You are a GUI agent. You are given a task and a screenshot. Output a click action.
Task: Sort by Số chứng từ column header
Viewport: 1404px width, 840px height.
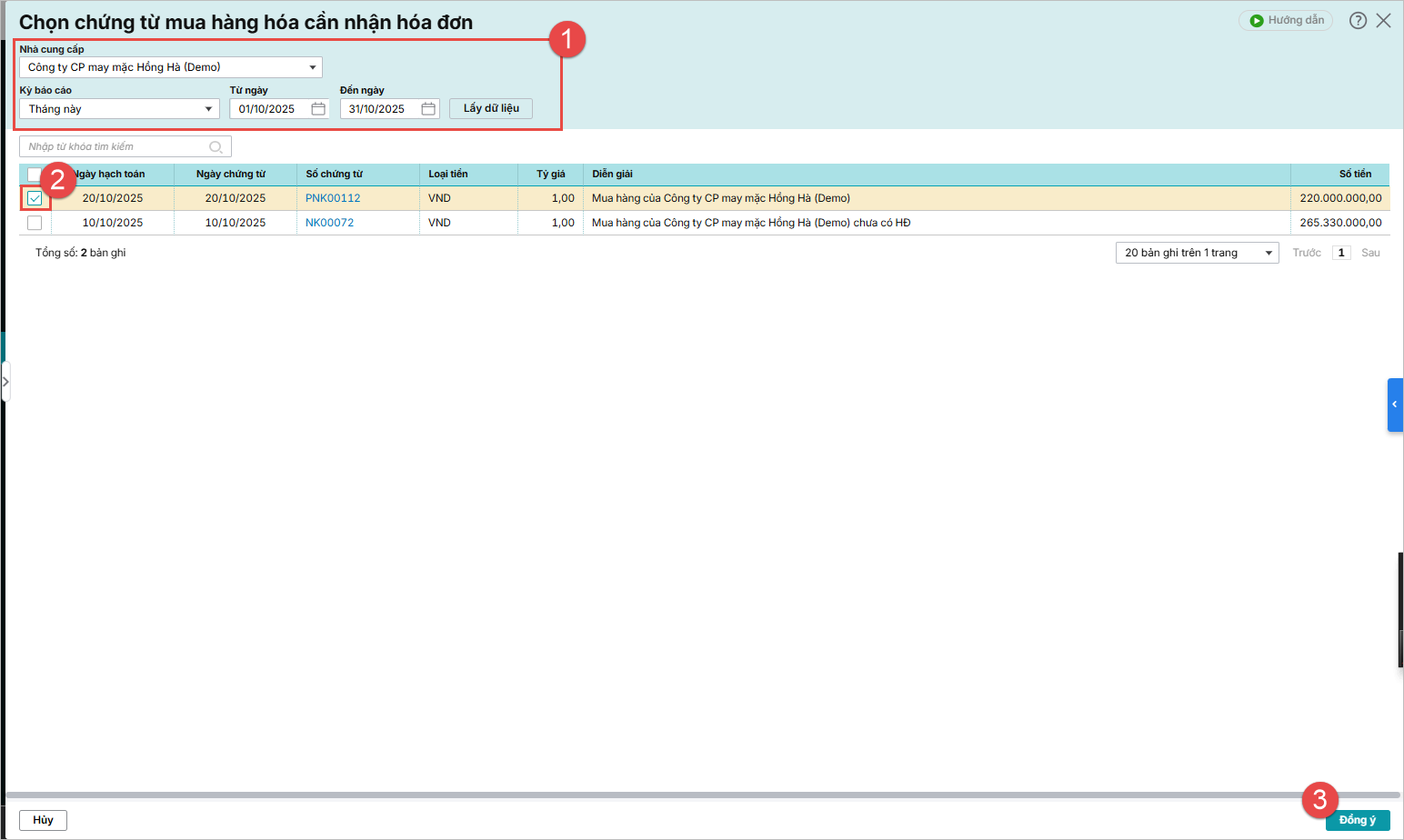click(334, 174)
